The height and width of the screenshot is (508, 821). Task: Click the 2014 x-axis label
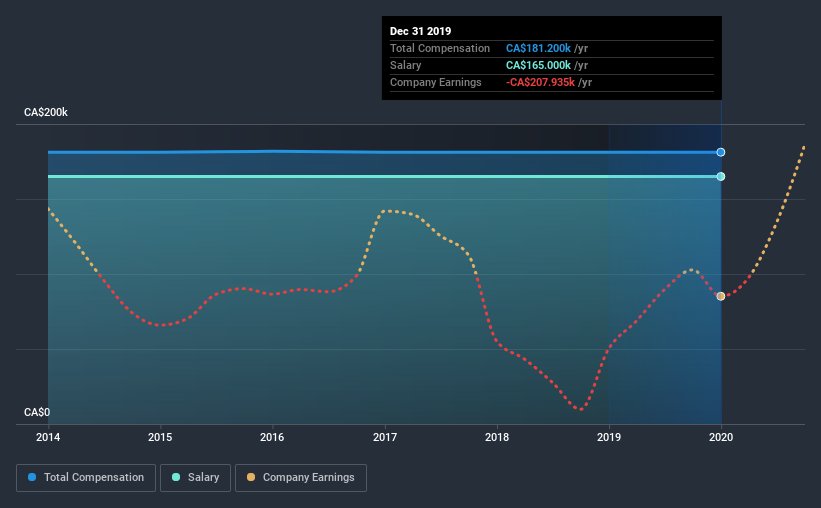coord(48,437)
